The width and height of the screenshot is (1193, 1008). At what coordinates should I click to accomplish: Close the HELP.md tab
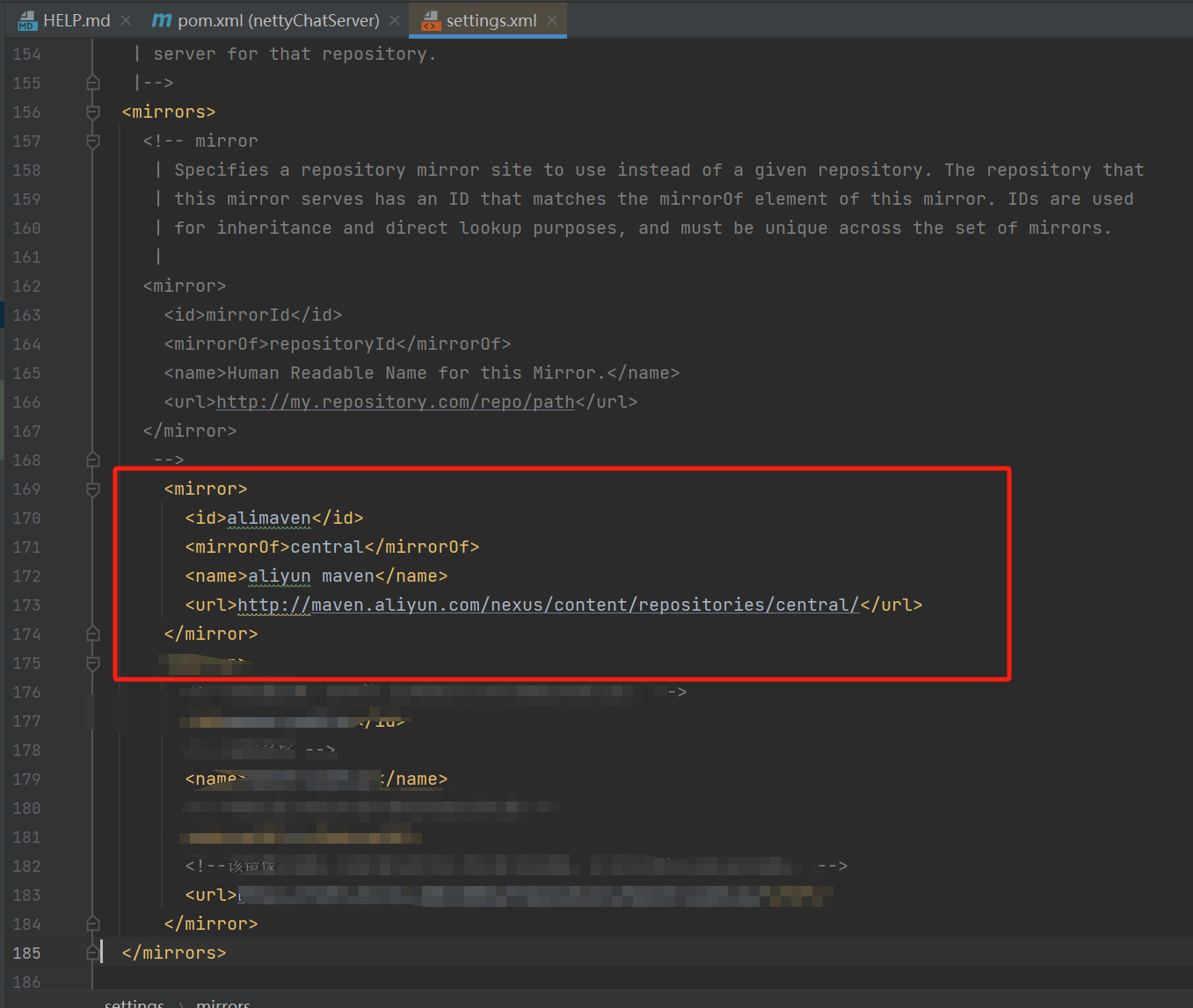click(126, 20)
